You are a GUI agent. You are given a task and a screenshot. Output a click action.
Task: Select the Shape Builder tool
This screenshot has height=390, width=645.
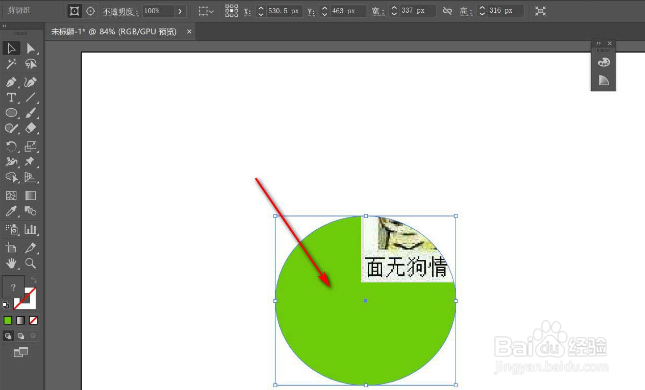coord(11,177)
